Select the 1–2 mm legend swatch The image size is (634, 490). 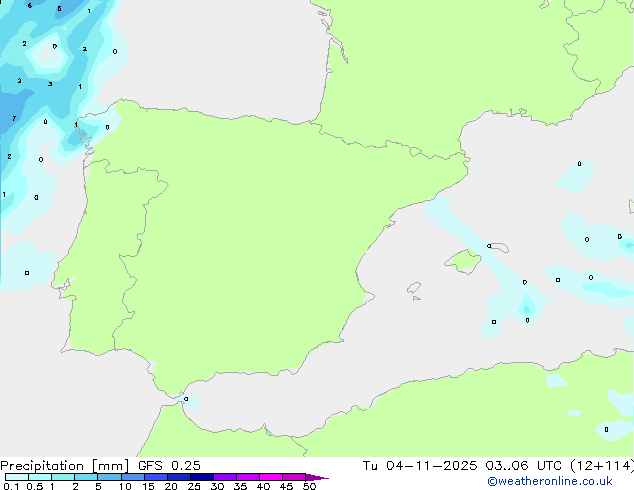coord(63,477)
